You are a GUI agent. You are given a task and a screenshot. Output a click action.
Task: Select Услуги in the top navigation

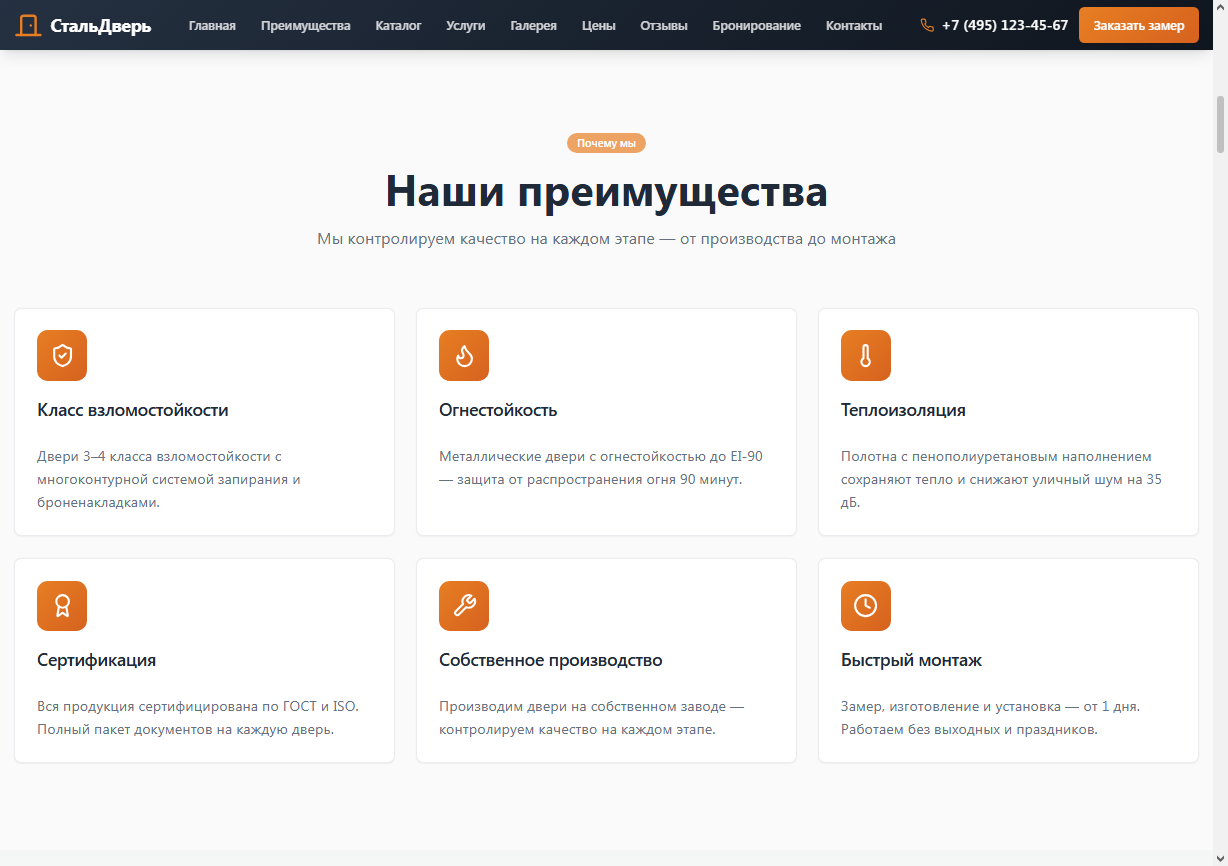(x=466, y=25)
